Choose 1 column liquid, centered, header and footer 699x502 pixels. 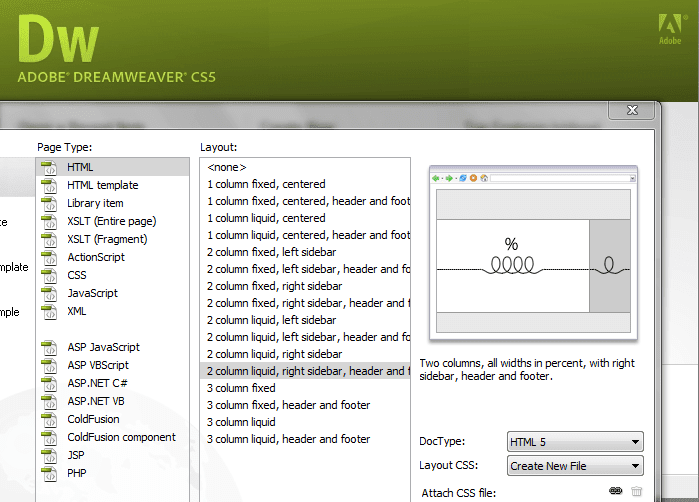pos(305,235)
